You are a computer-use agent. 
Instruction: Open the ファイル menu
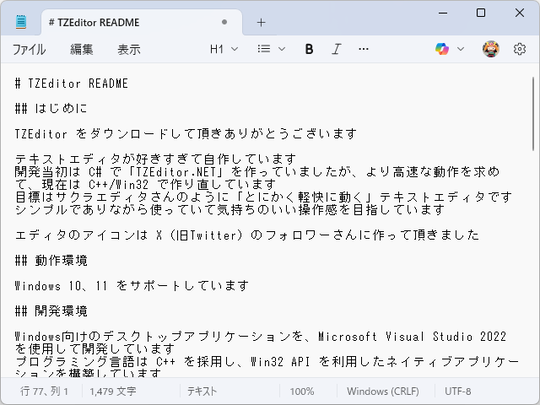29,50
